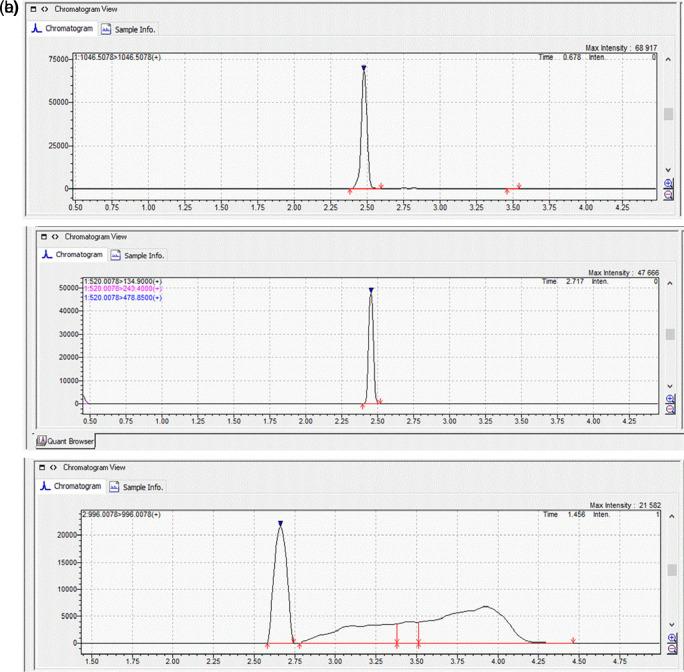
Task: Click the blue 520.0078>478.8500(+) transition label
Action: pos(123,298)
